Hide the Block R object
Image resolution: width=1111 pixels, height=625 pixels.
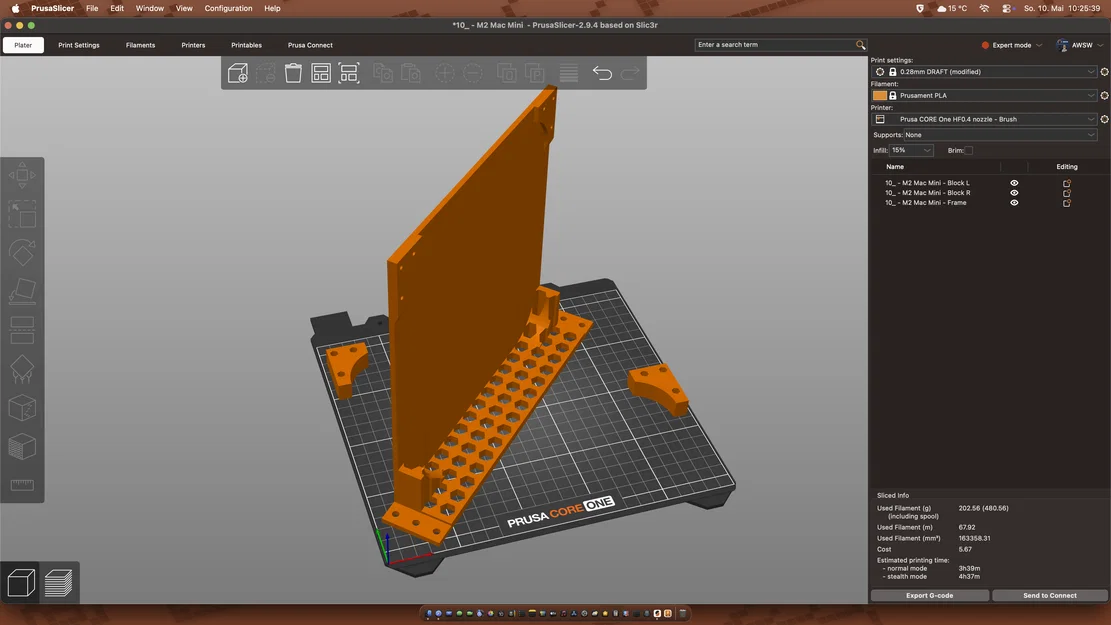pos(1014,193)
